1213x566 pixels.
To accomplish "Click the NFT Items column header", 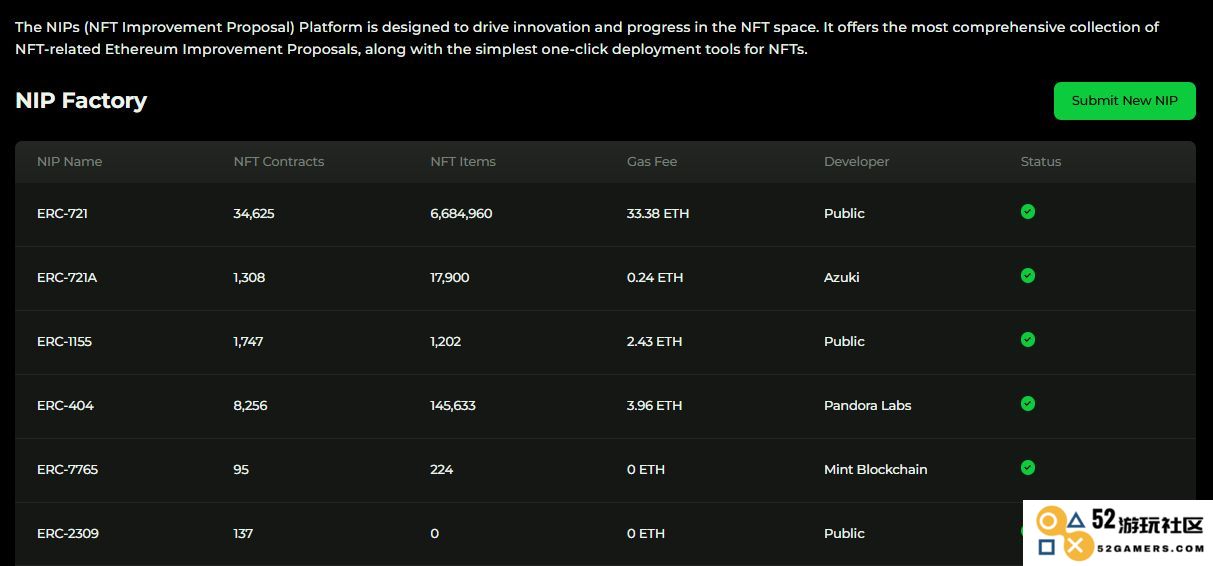I will coord(463,162).
